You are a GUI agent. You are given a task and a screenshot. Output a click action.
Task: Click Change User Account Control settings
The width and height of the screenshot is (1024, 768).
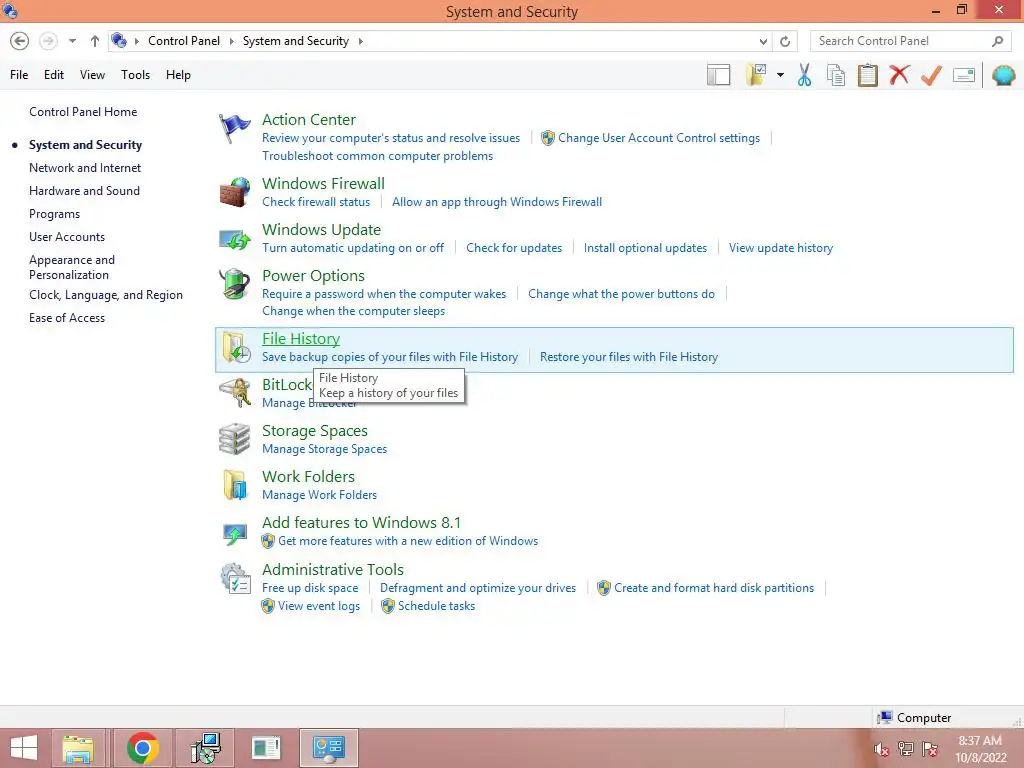coord(658,138)
